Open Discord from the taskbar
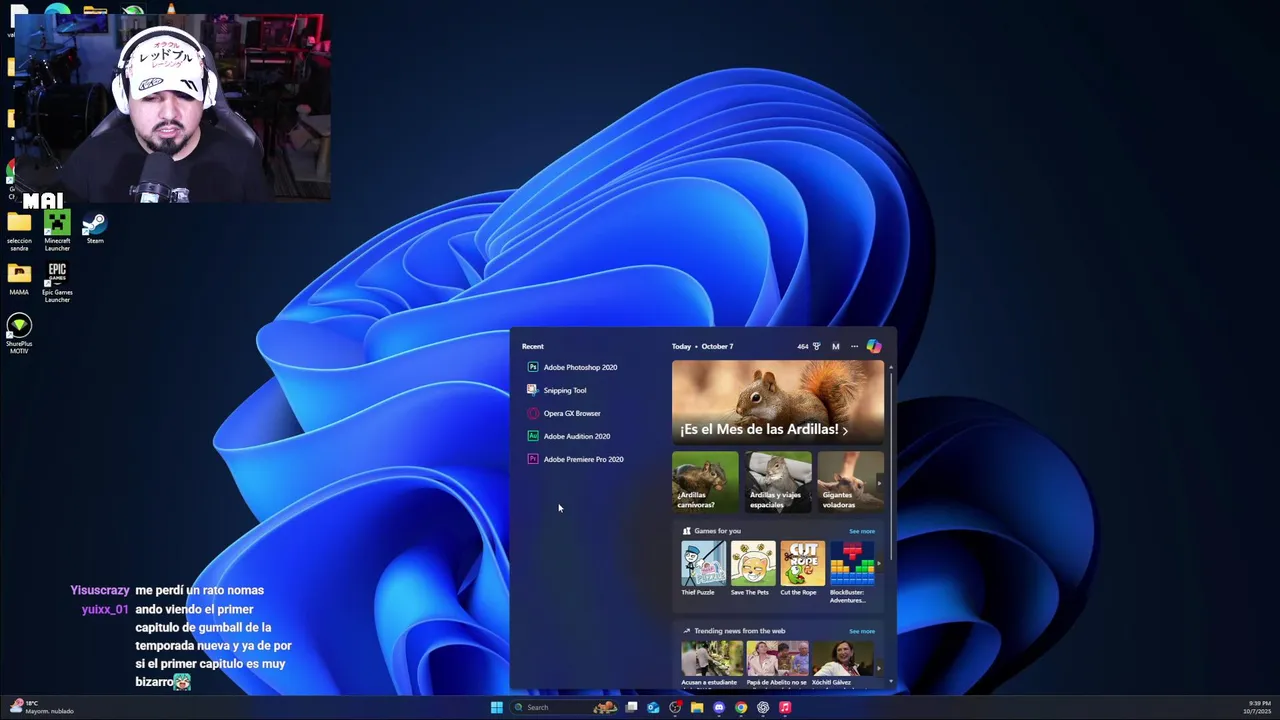Viewport: 1280px width, 720px height. [719, 707]
